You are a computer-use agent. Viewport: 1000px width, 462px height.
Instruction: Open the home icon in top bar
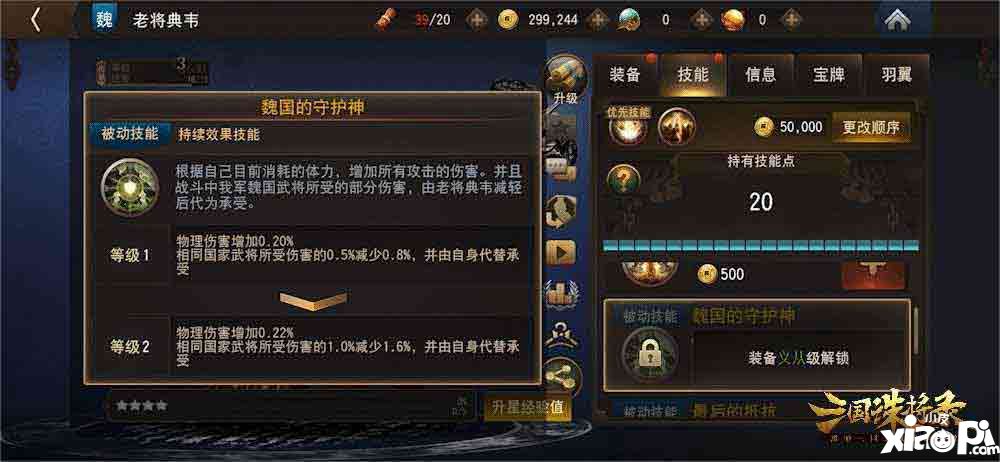click(x=898, y=20)
